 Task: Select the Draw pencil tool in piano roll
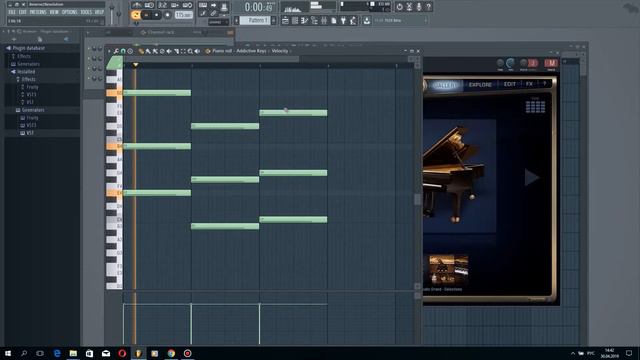coord(141,51)
